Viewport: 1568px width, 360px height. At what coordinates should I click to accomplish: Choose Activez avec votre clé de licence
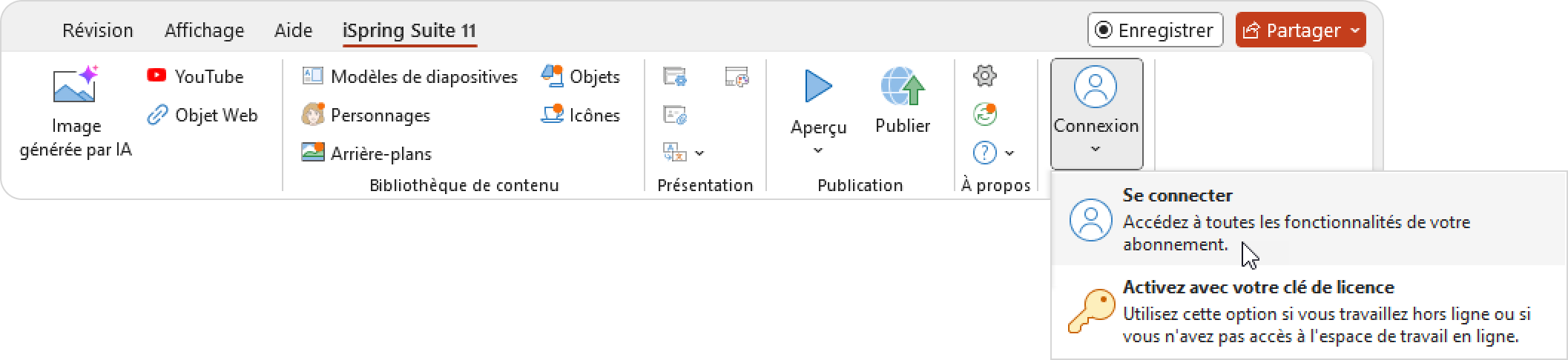1310,312
